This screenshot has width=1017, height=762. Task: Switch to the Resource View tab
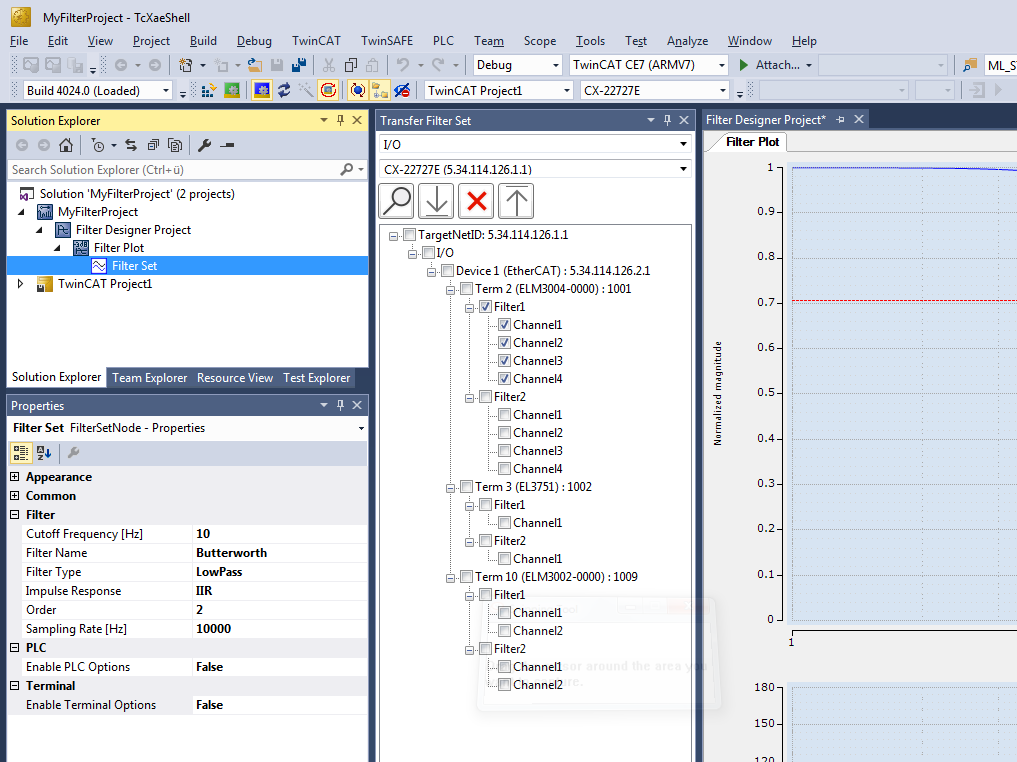click(235, 377)
